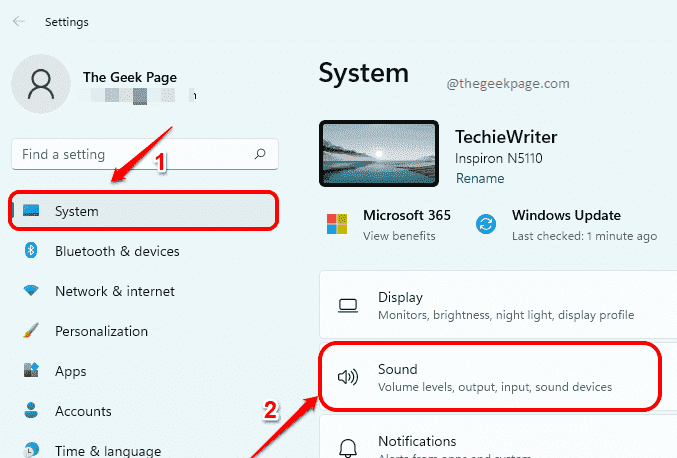Click the Sound speaker icon
This screenshot has width=677, height=458.
[x=348, y=377]
